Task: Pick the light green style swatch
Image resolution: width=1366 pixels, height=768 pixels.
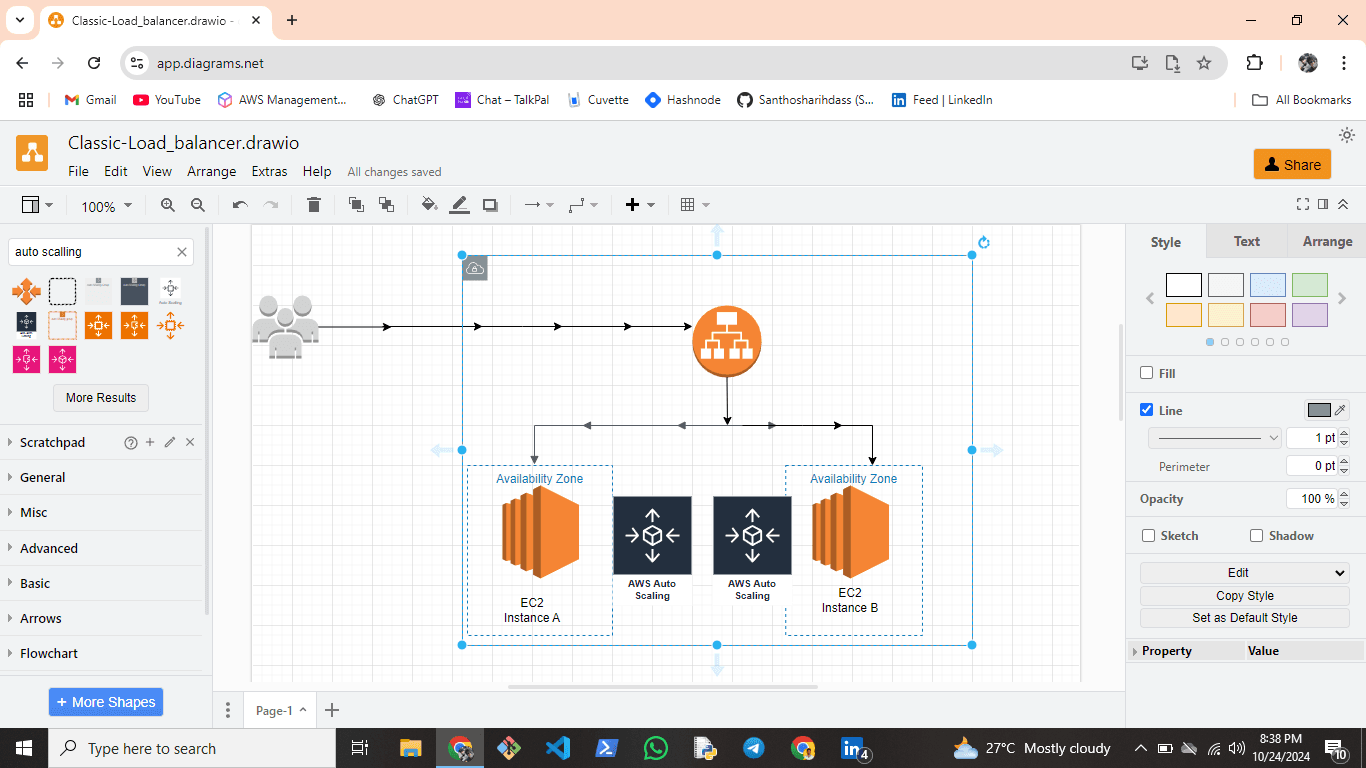Action: point(1309,285)
